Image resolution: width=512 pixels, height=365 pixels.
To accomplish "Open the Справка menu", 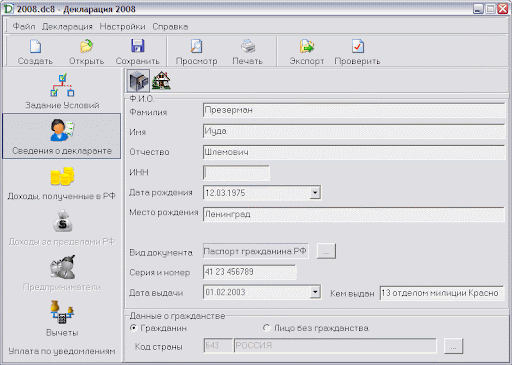I will click(x=170, y=26).
